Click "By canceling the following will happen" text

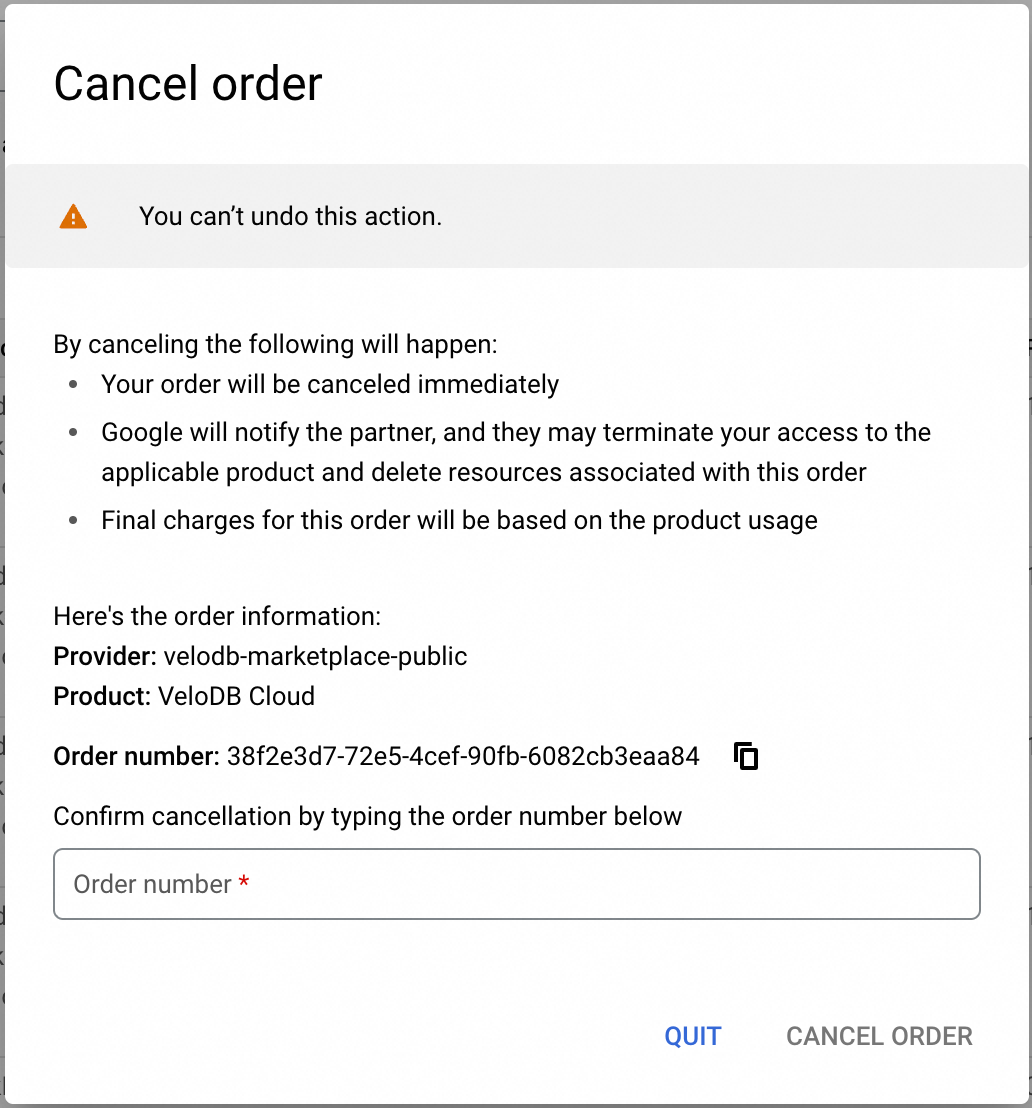pos(275,344)
